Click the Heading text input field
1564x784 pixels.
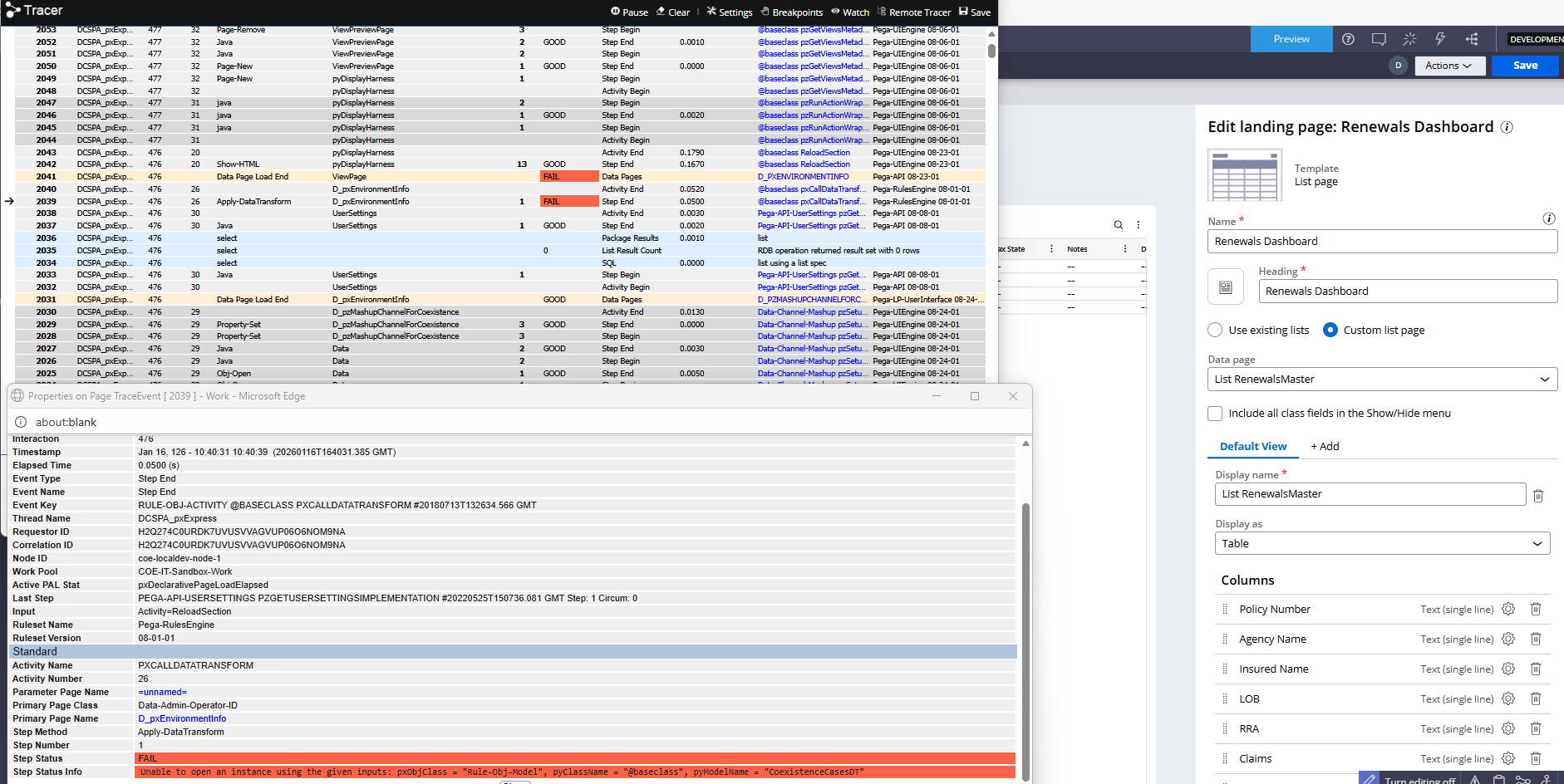(x=1407, y=292)
